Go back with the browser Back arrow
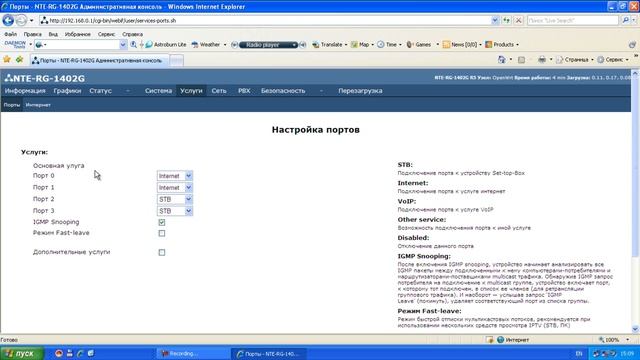This screenshot has height=360, width=640. (8, 20)
